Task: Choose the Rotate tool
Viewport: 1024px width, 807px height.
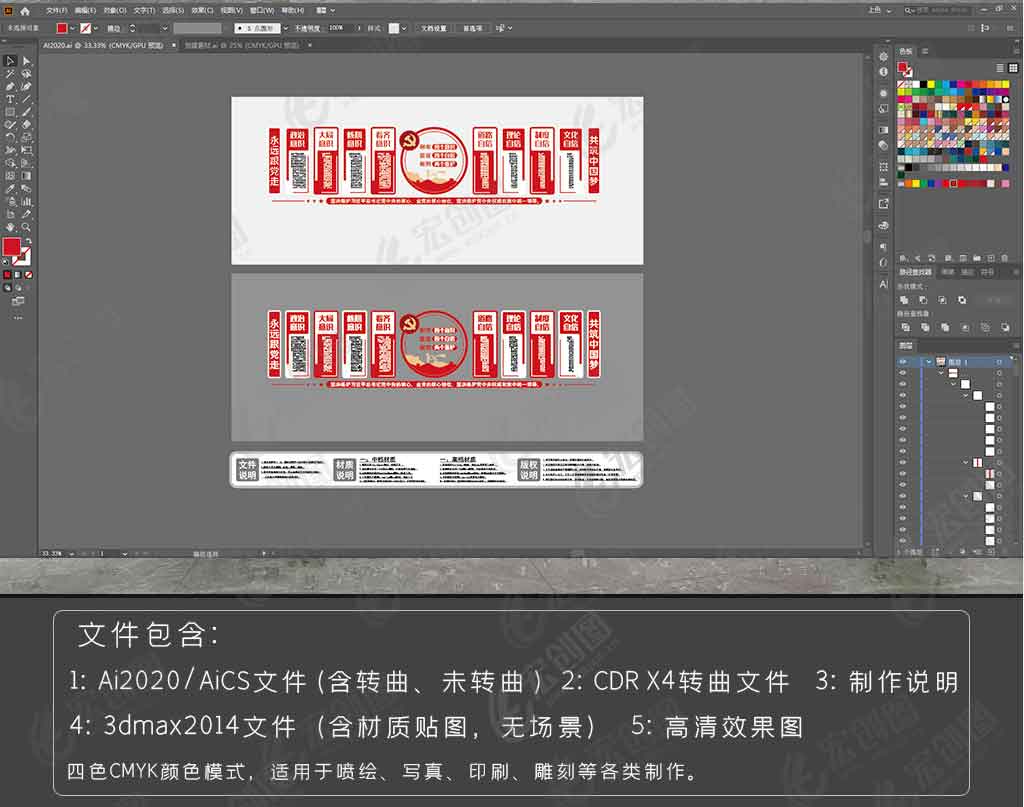Action: point(10,137)
